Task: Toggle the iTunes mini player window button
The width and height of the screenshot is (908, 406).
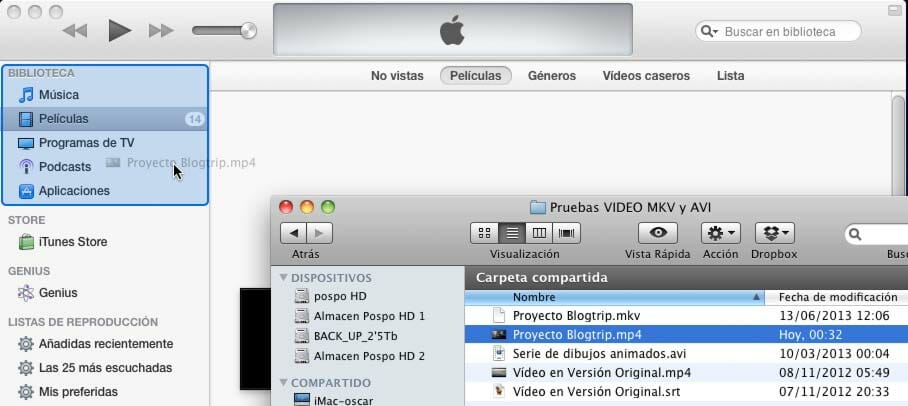Action: 895,11
